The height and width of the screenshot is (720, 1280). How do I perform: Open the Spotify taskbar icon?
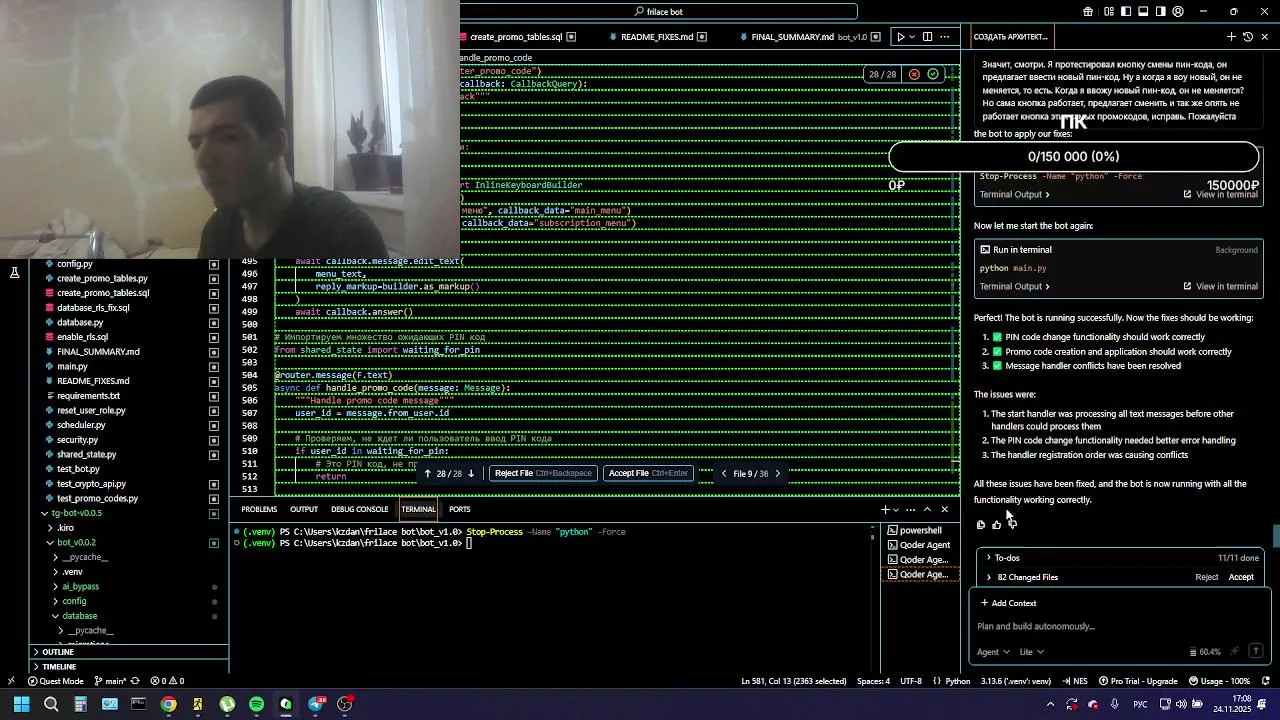tap(257, 704)
